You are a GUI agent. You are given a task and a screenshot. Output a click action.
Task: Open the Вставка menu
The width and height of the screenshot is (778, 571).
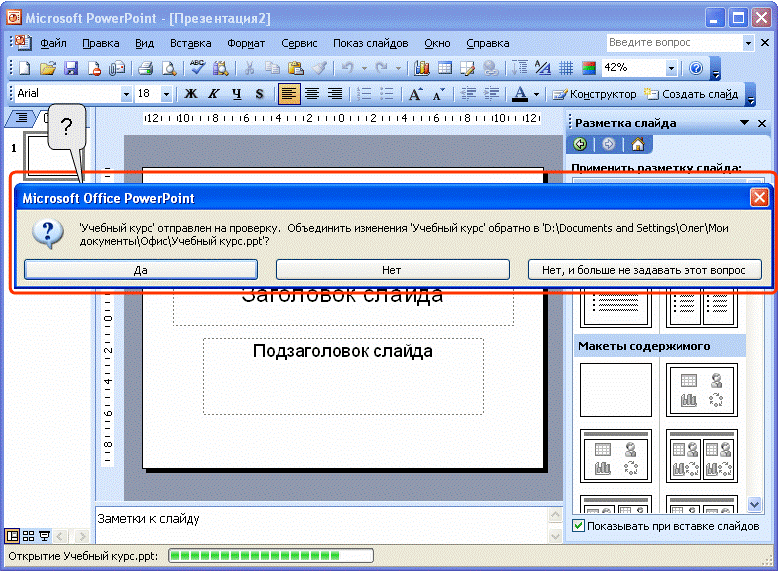[191, 43]
